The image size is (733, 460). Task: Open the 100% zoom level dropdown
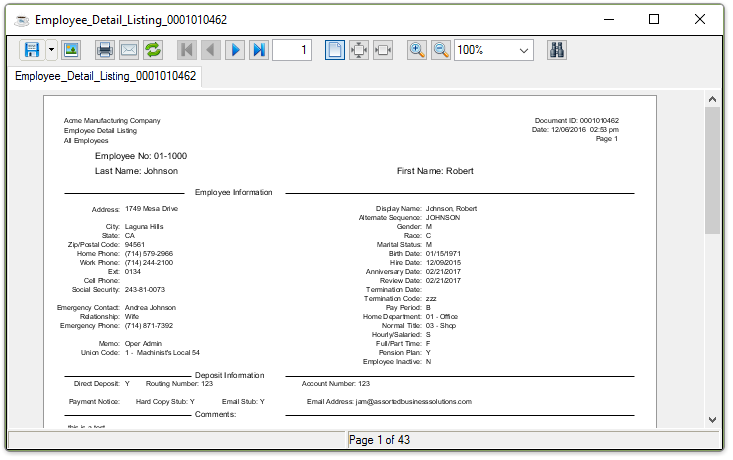(494, 50)
